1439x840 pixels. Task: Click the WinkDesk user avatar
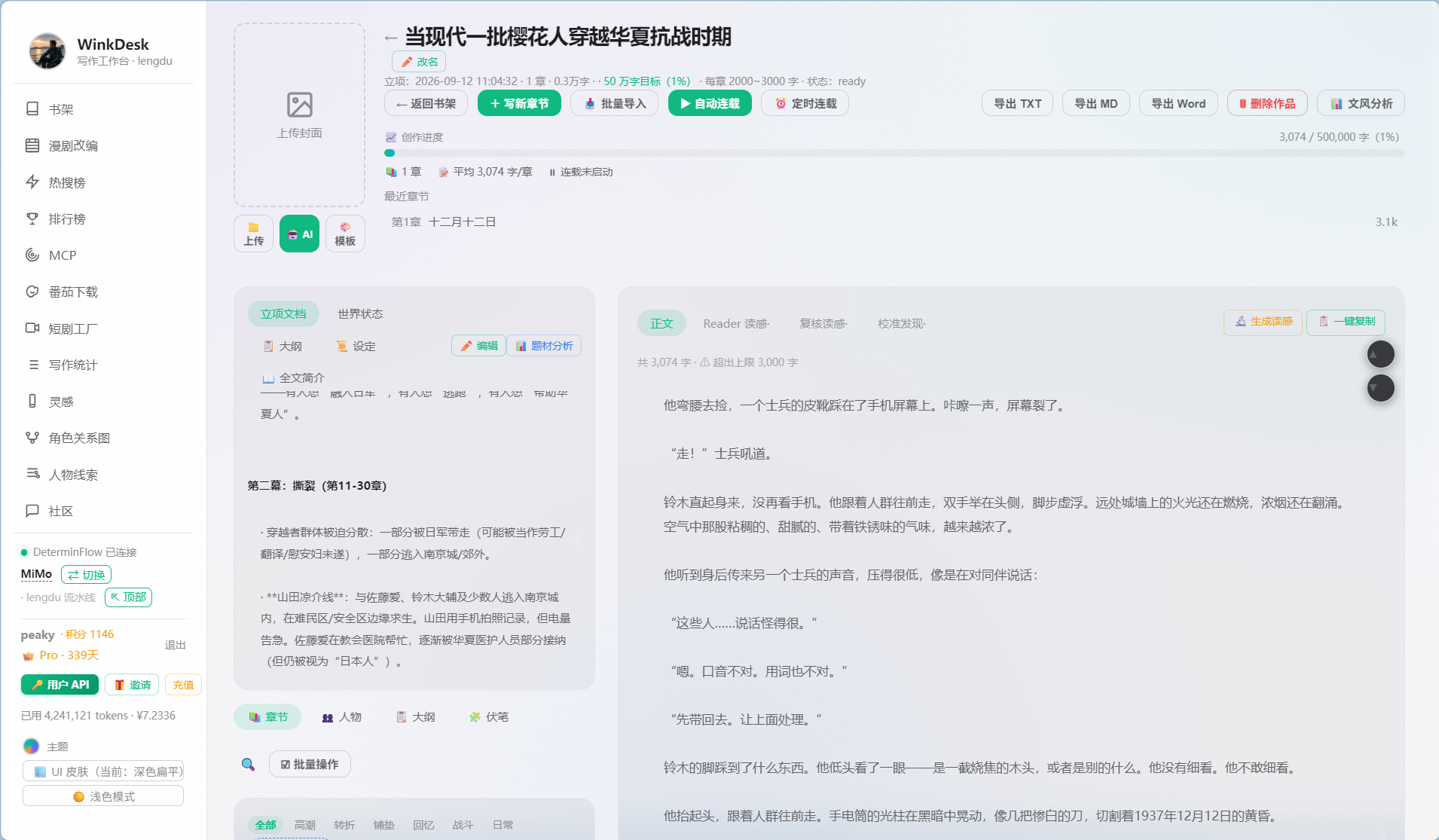(x=47, y=51)
